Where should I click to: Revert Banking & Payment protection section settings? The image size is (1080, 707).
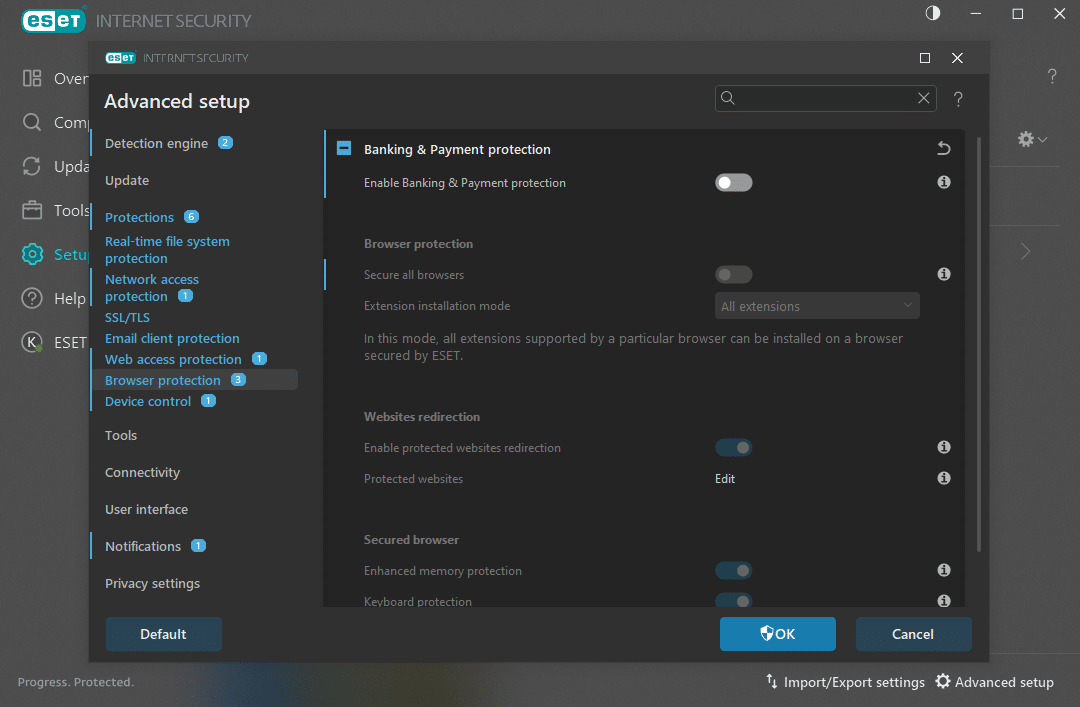click(944, 148)
